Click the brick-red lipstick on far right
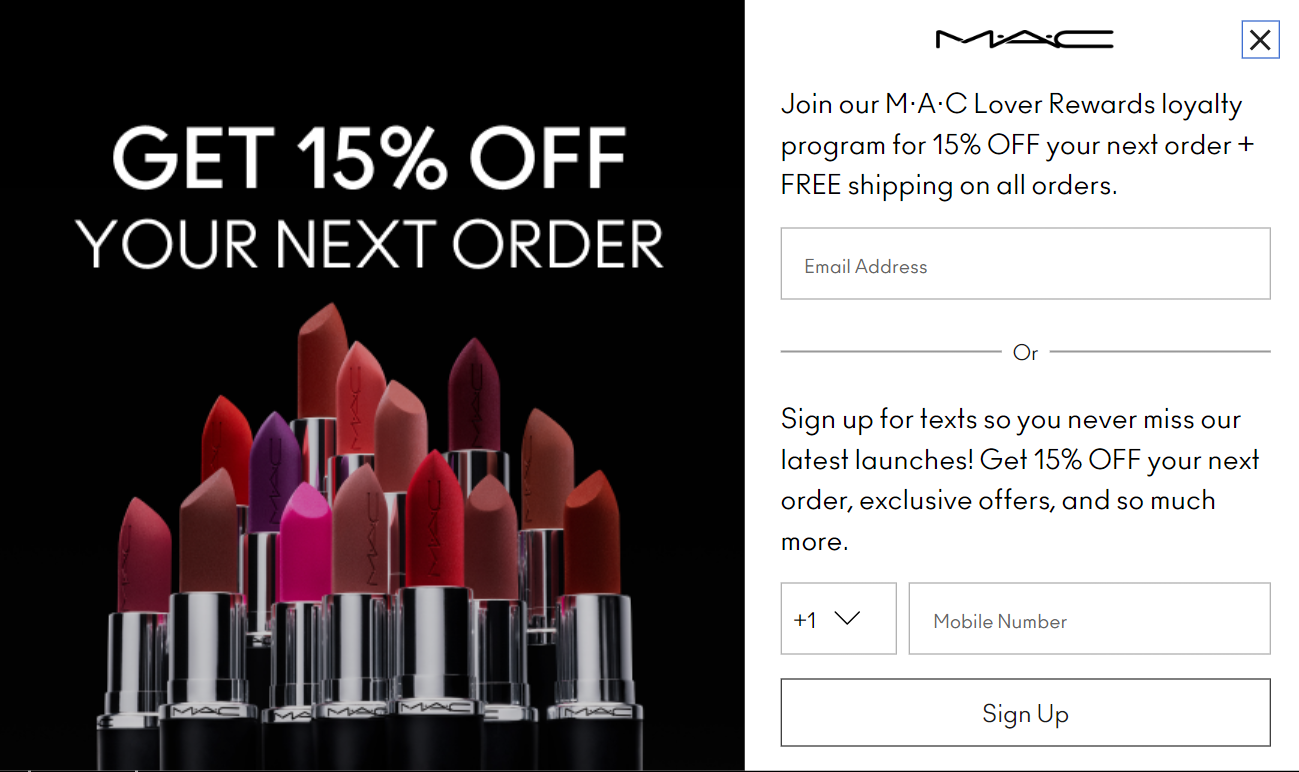This screenshot has height=772, width=1299. coord(592,535)
